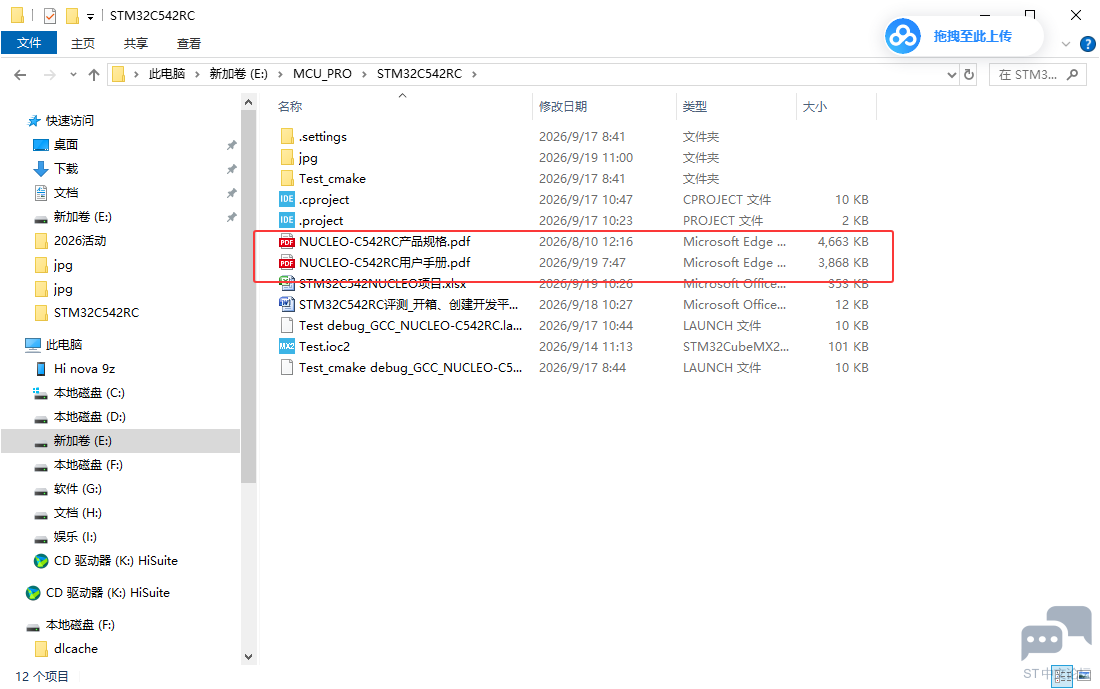
Task: Select Test debug_GCC_NUCLEO-C542RC launch file
Action: pyautogui.click(x=401, y=326)
